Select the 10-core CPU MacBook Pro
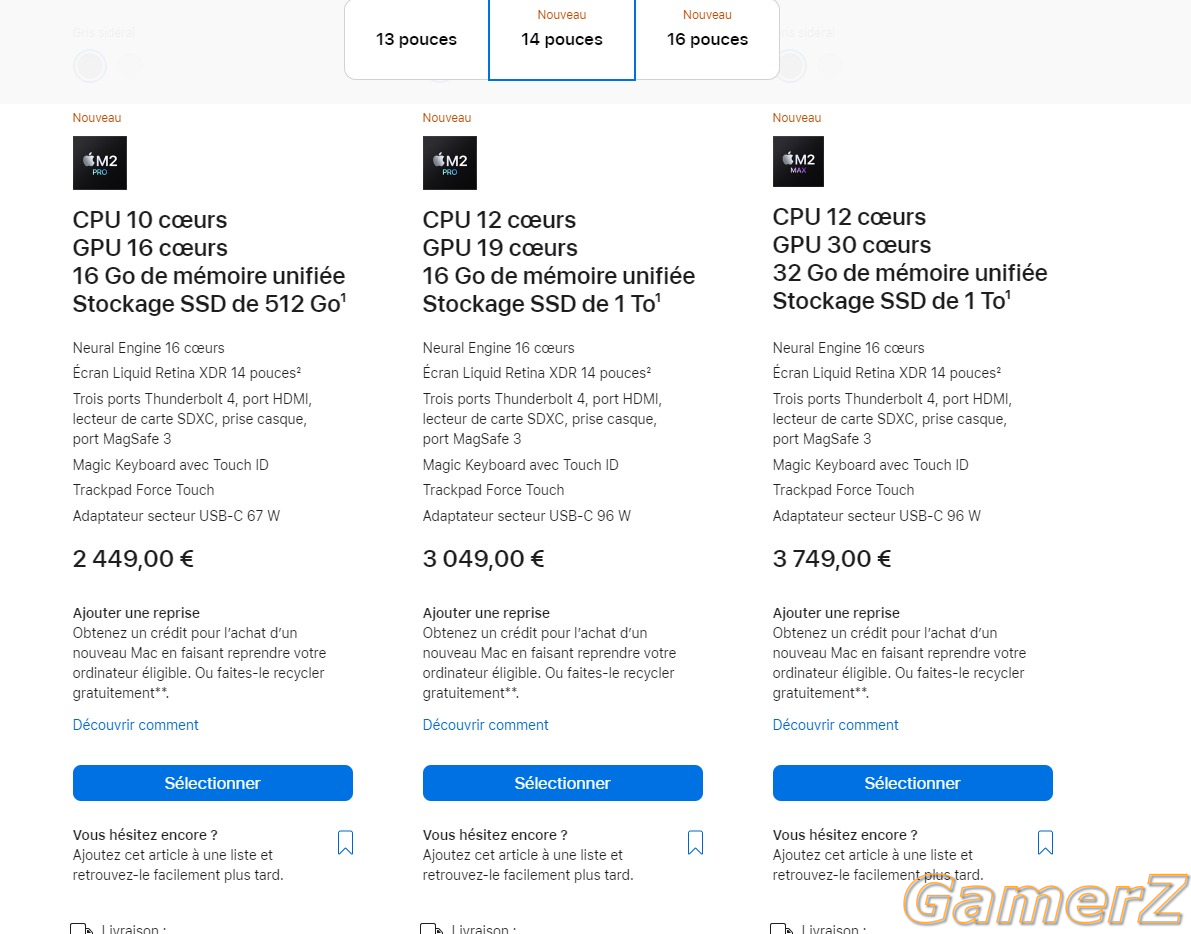Image resolution: width=1191 pixels, height=934 pixels. pos(213,783)
